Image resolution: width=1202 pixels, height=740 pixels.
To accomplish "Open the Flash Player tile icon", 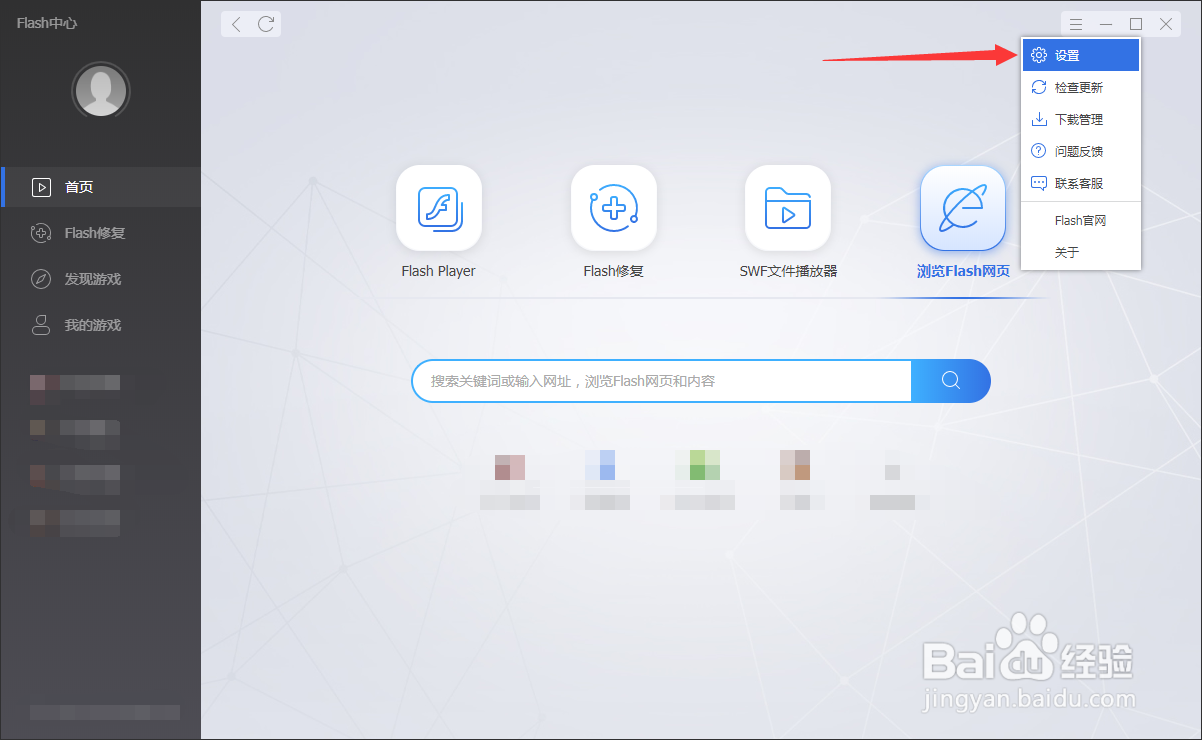I will [439, 208].
